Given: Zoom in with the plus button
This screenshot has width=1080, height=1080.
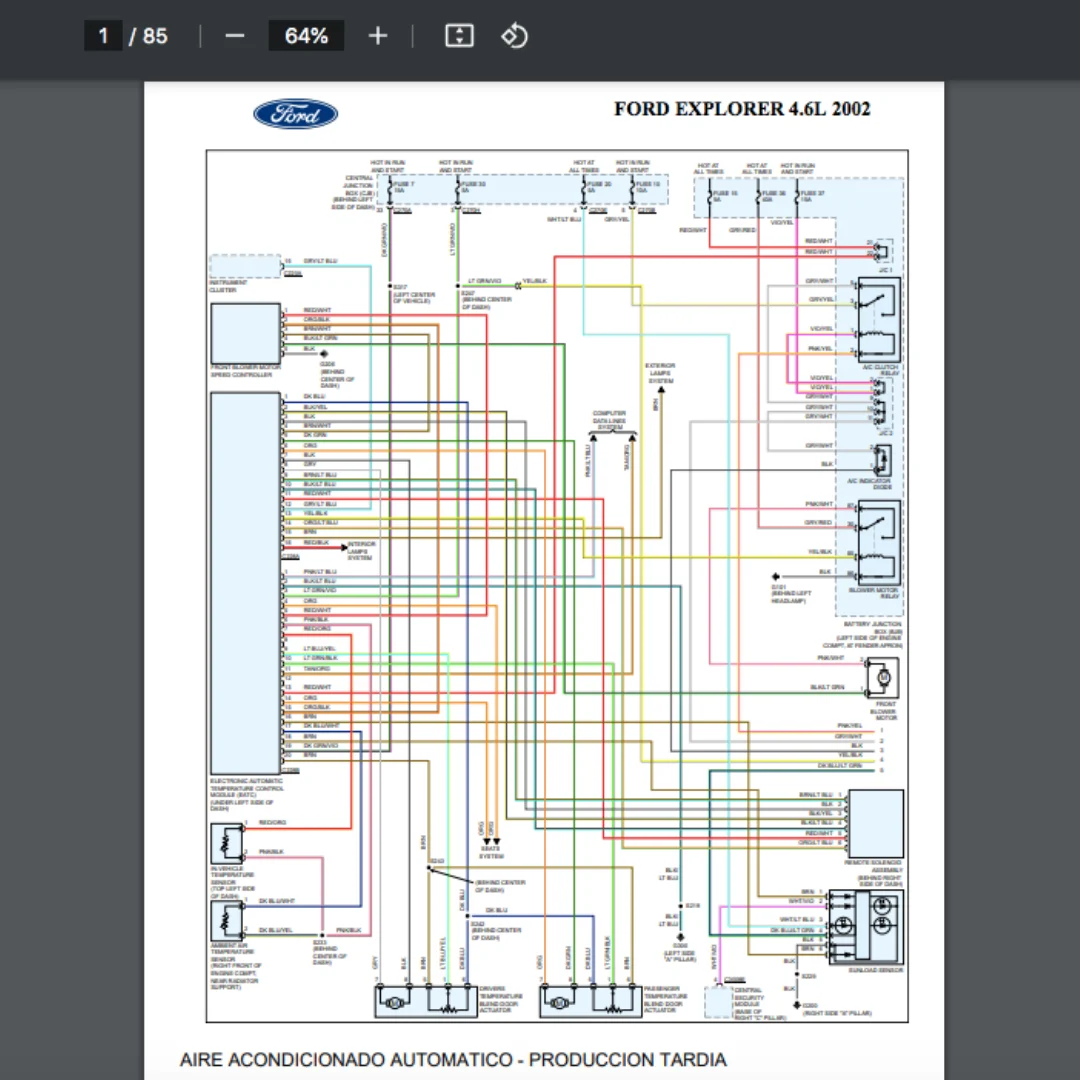Looking at the screenshot, I should coord(377,36).
